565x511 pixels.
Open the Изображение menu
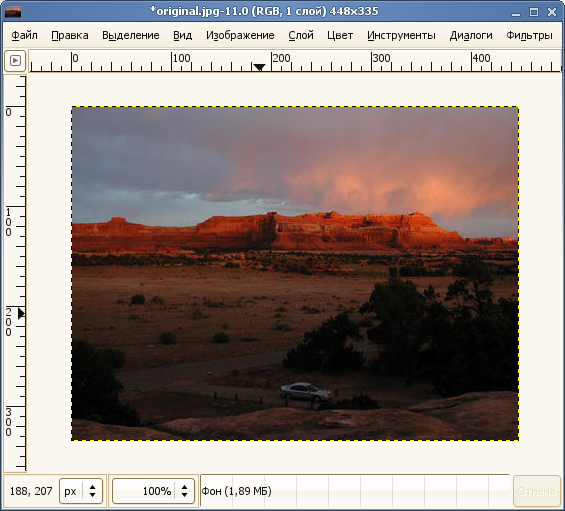point(240,35)
